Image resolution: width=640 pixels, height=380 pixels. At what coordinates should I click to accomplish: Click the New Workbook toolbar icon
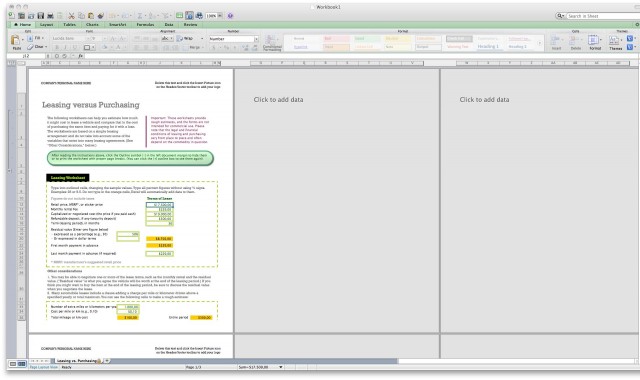tap(11, 16)
